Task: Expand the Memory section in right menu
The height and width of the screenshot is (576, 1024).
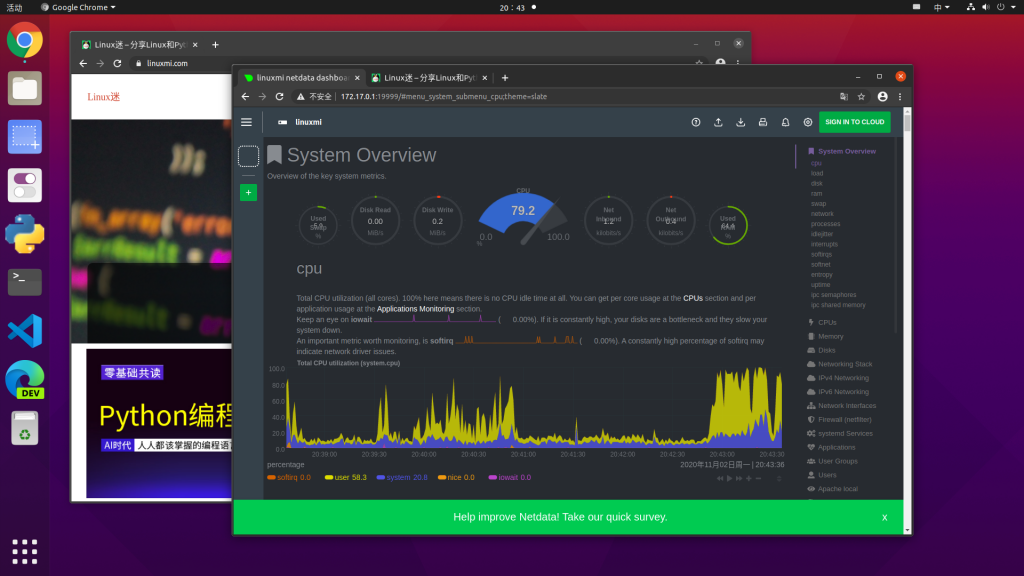Action: coord(830,336)
